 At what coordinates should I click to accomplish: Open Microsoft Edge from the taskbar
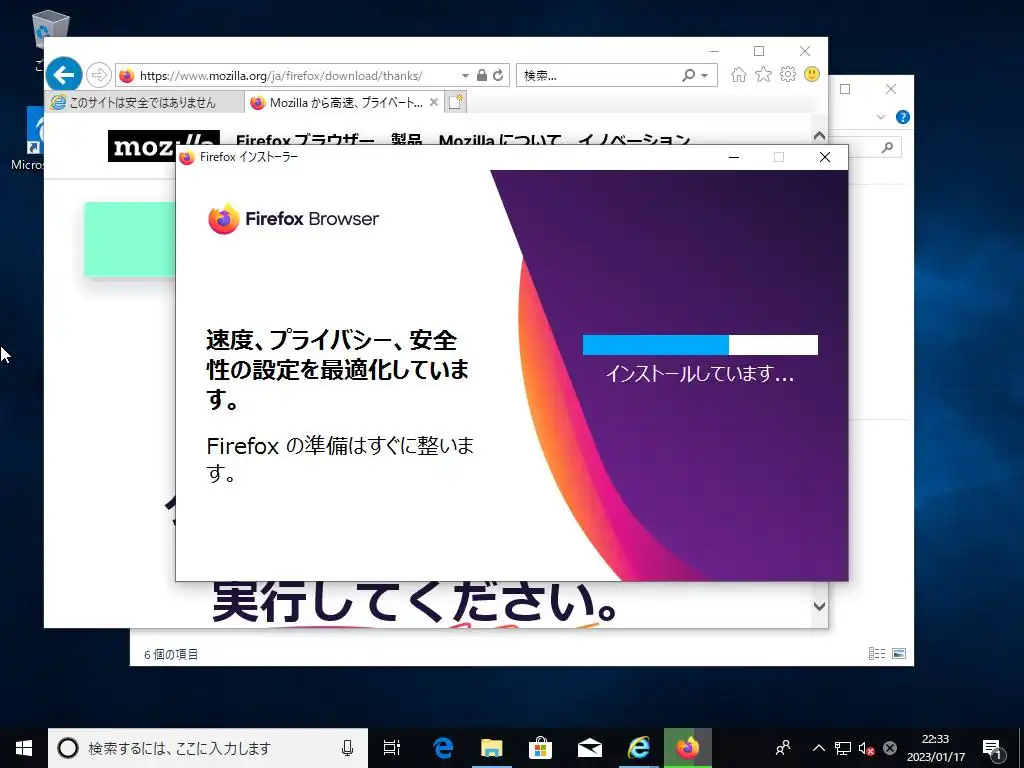(443, 748)
